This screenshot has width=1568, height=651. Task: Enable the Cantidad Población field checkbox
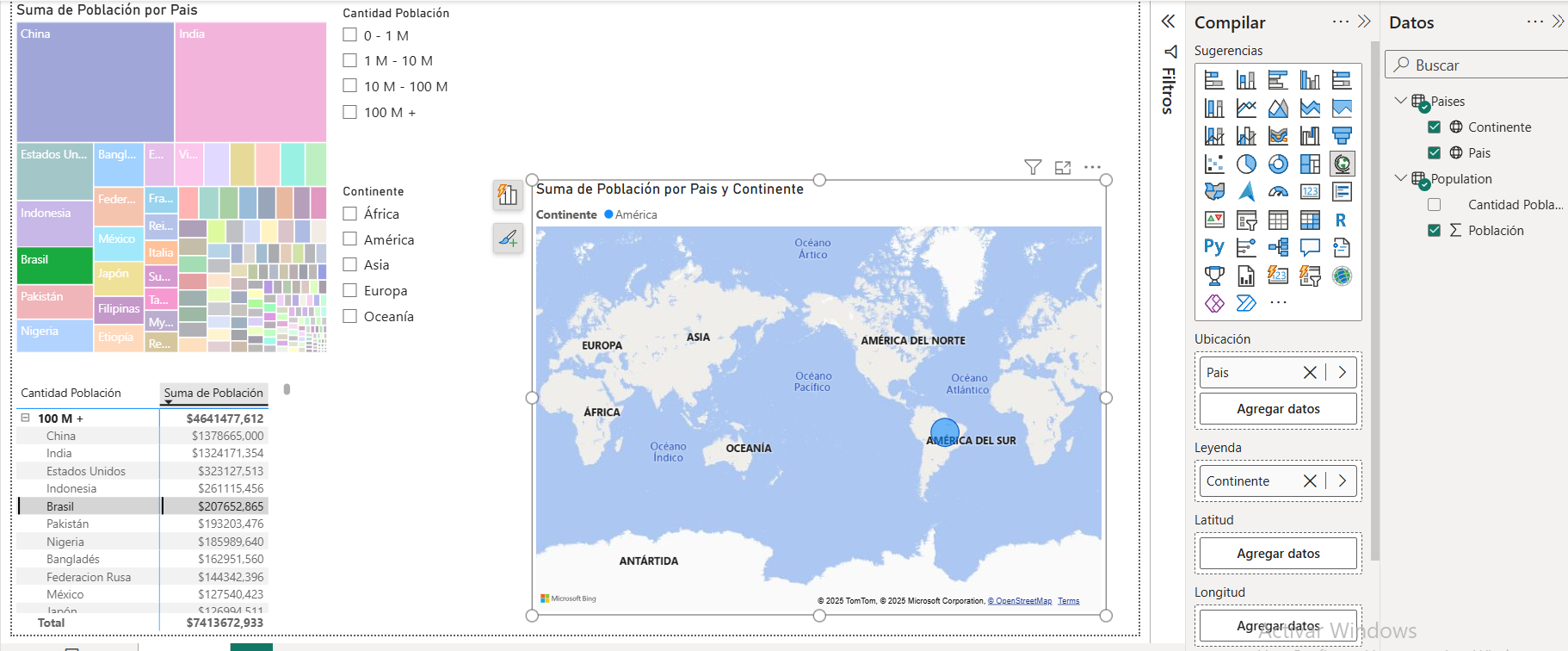point(1434,205)
